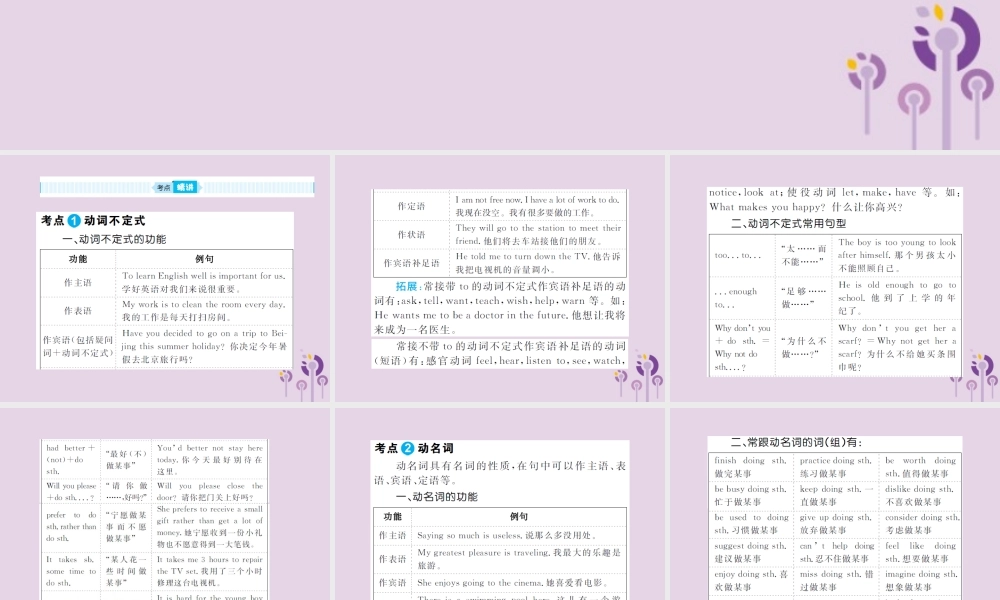Click the 'be busy doing sth.' cell
This screenshot has width=1000, height=600.
pyautogui.click(x=751, y=495)
